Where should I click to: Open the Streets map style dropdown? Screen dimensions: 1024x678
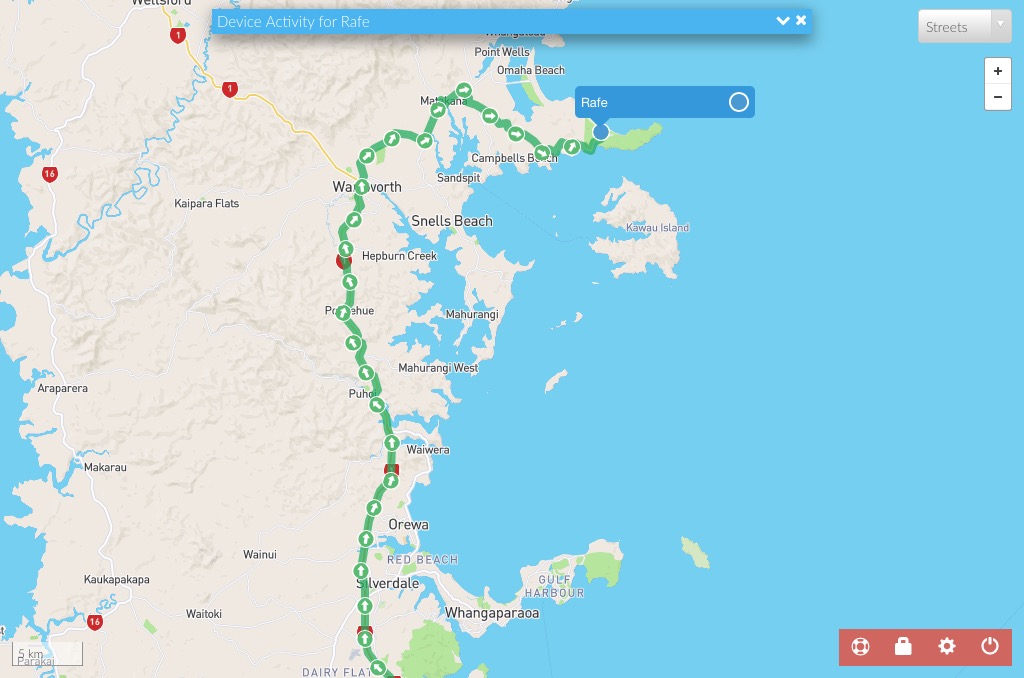point(965,27)
